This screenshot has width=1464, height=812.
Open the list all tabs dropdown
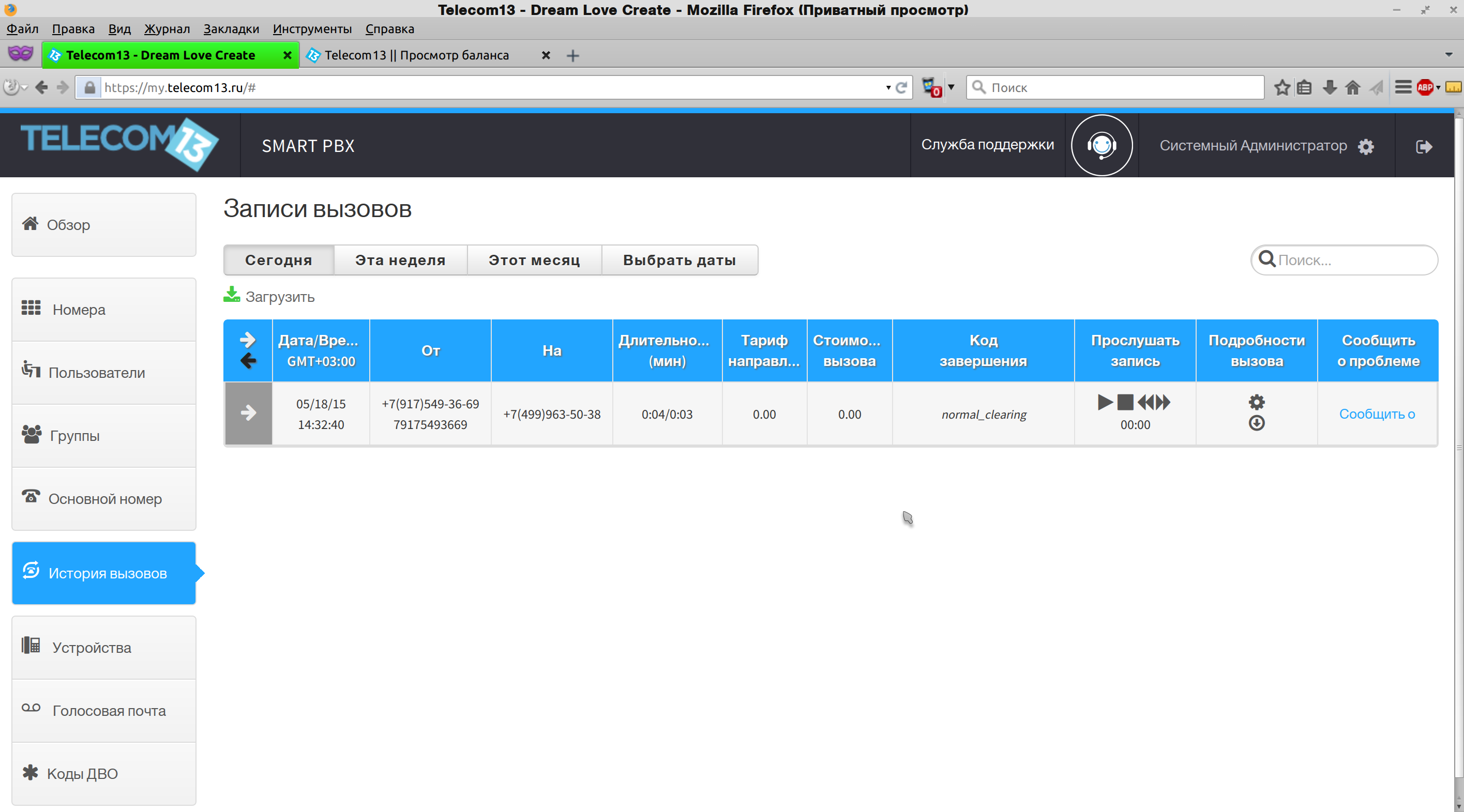pyautogui.click(x=1448, y=55)
